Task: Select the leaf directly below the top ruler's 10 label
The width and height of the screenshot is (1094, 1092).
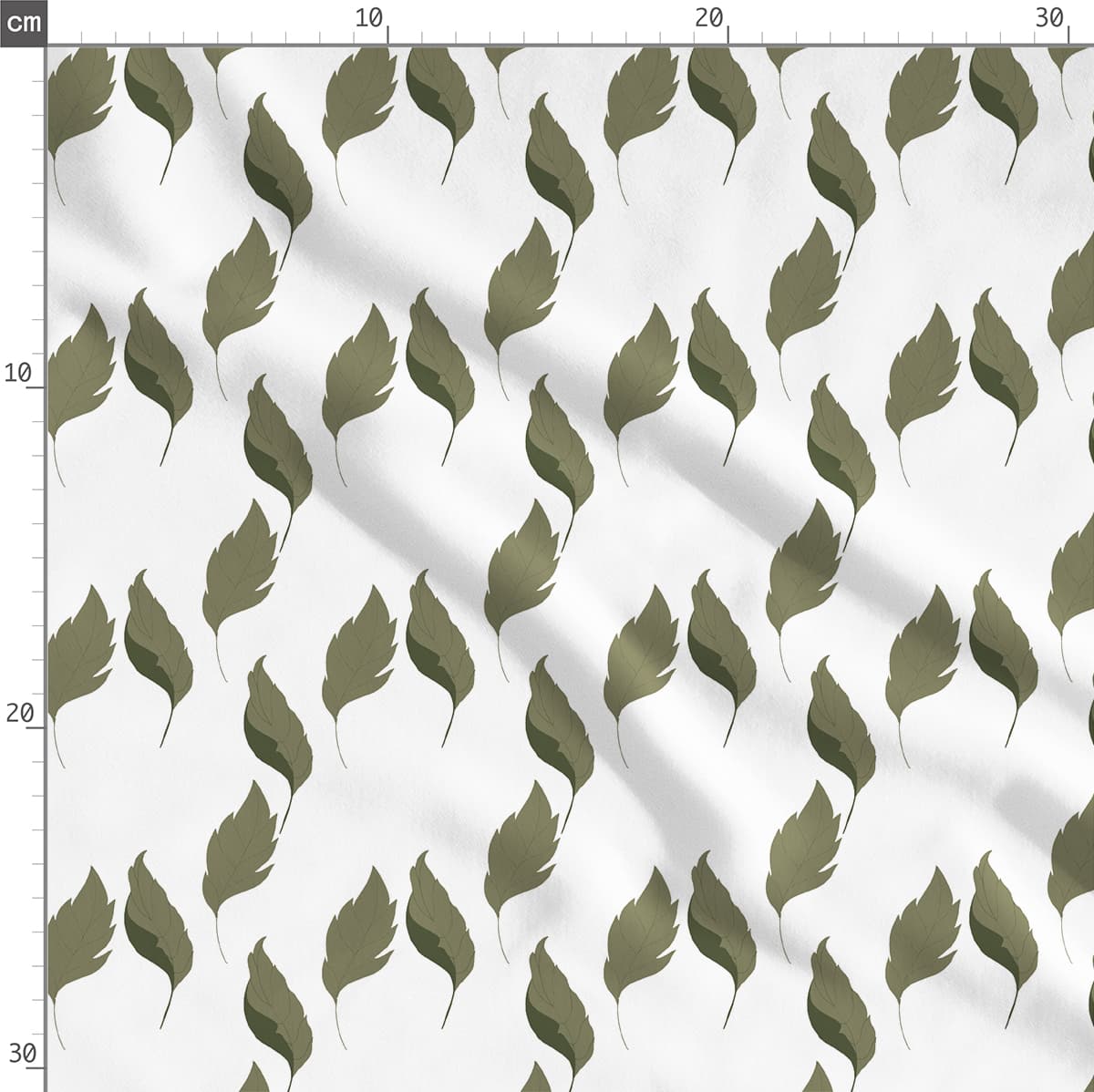Action: click(x=357, y=105)
